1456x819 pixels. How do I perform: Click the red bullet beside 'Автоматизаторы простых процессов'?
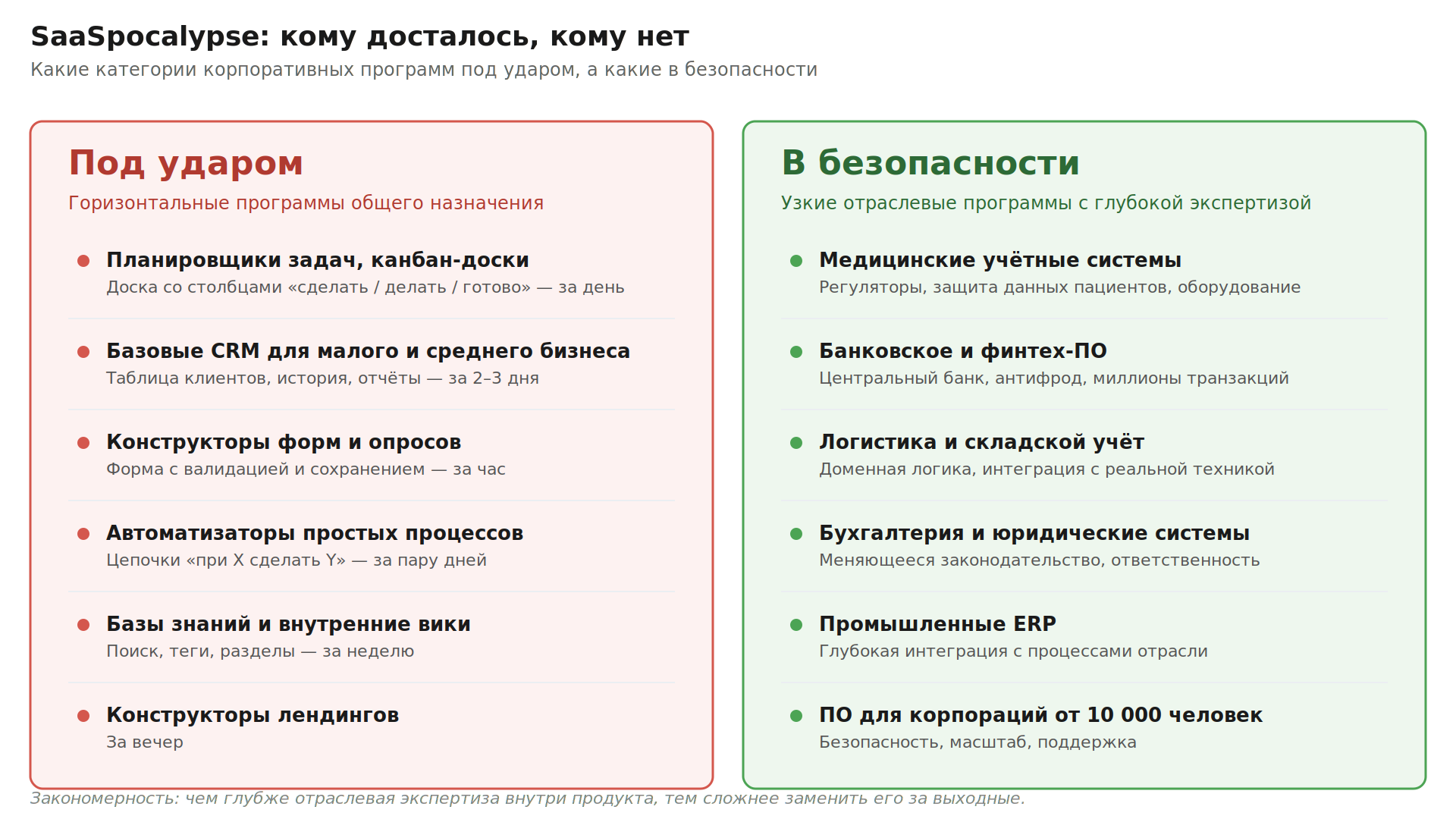pyautogui.click(x=83, y=534)
